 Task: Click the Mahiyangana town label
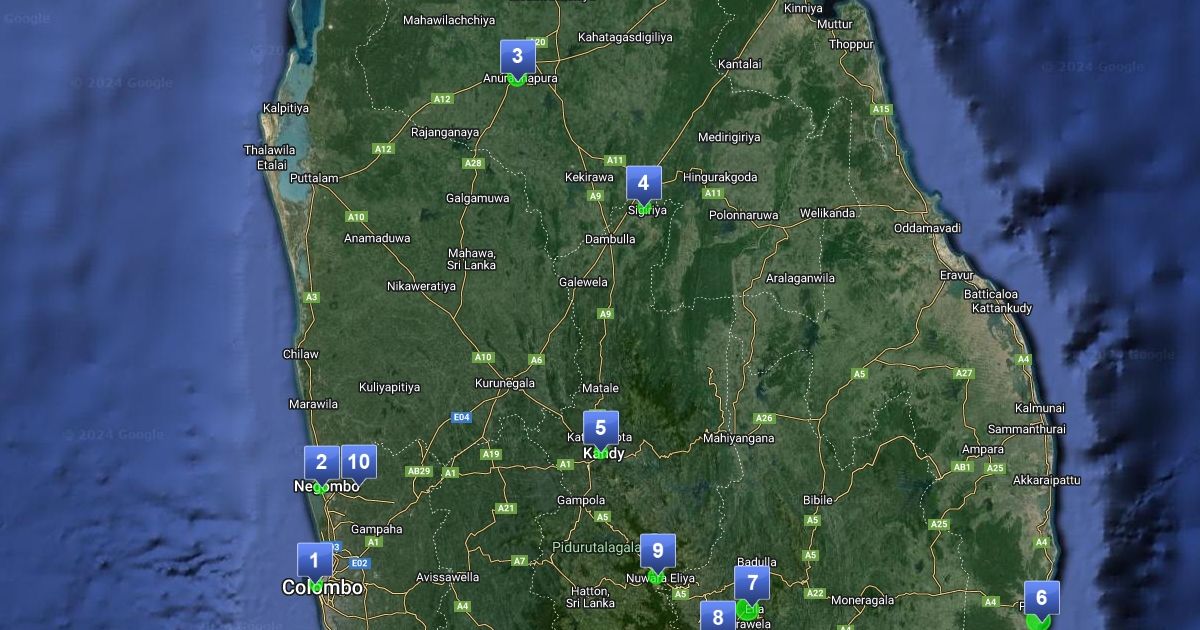739,438
